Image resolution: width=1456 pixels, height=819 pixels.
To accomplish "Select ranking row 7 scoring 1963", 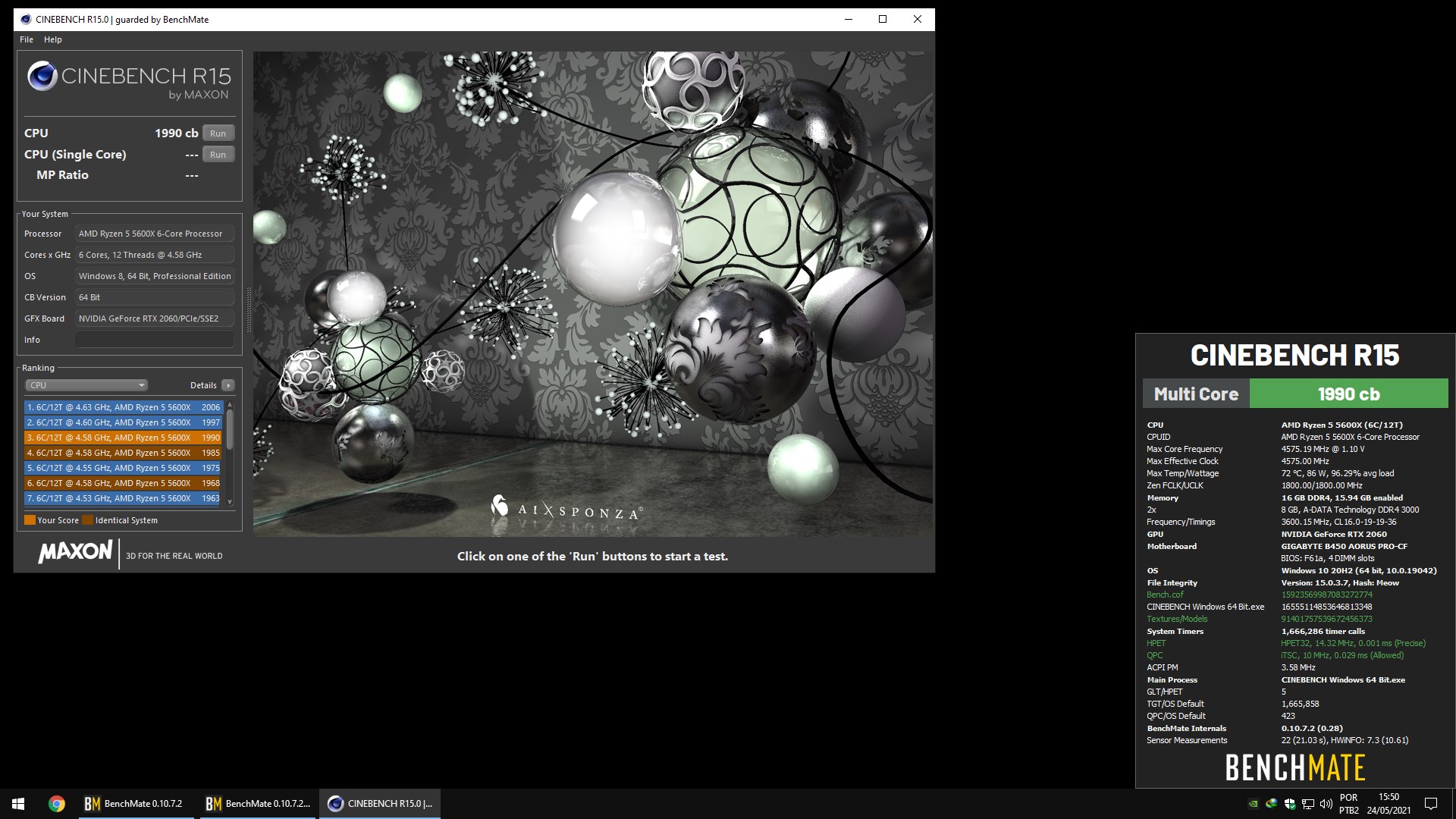I will (x=124, y=498).
